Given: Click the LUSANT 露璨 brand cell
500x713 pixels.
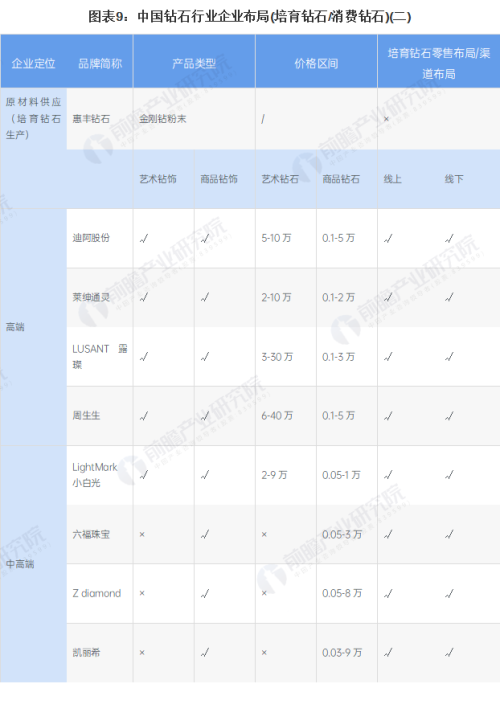Looking at the screenshot, I should point(100,356).
